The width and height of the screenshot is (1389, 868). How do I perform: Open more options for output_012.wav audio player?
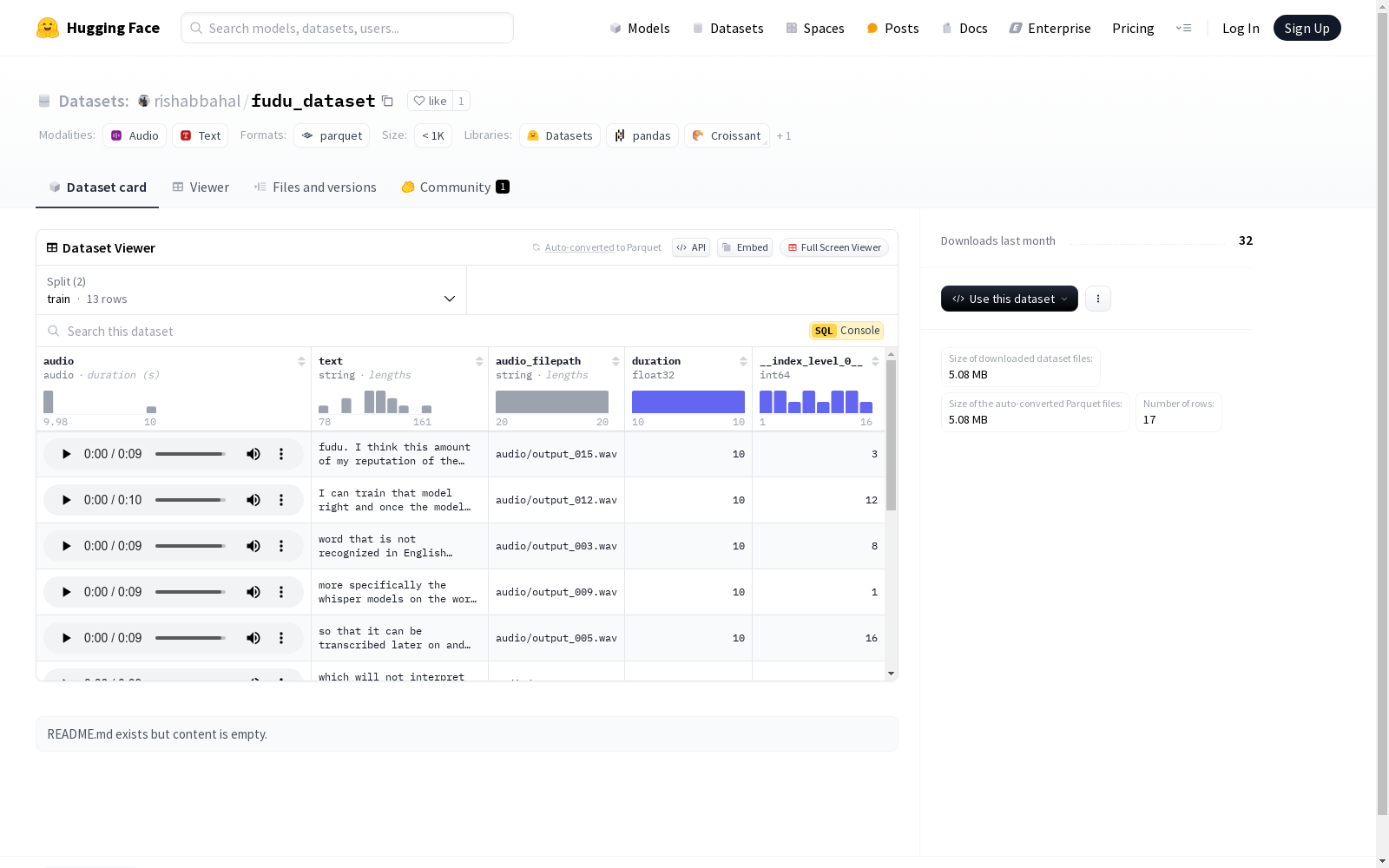click(281, 500)
